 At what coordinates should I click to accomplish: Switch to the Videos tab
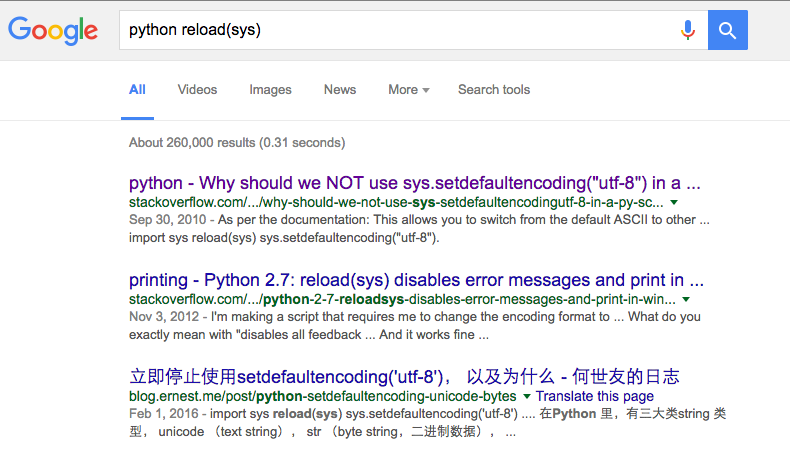coord(197,90)
